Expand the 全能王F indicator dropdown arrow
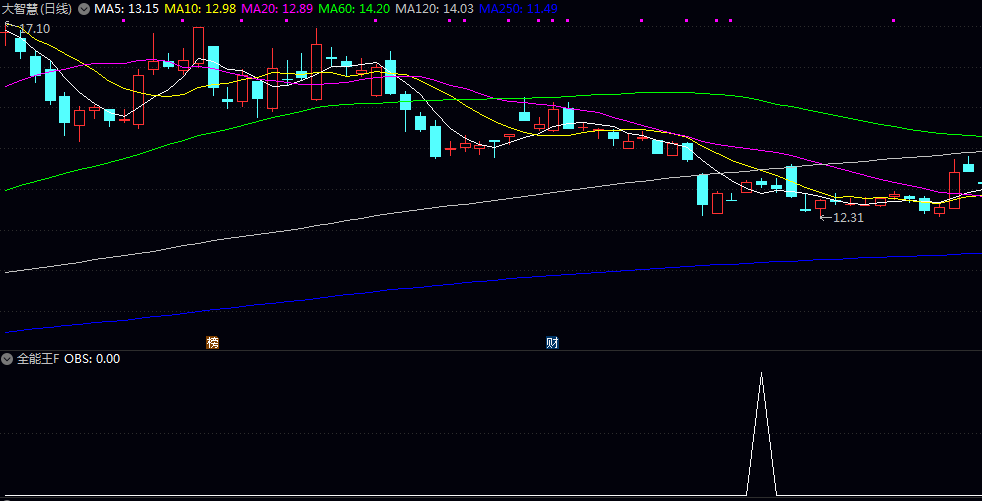 (x=8, y=359)
